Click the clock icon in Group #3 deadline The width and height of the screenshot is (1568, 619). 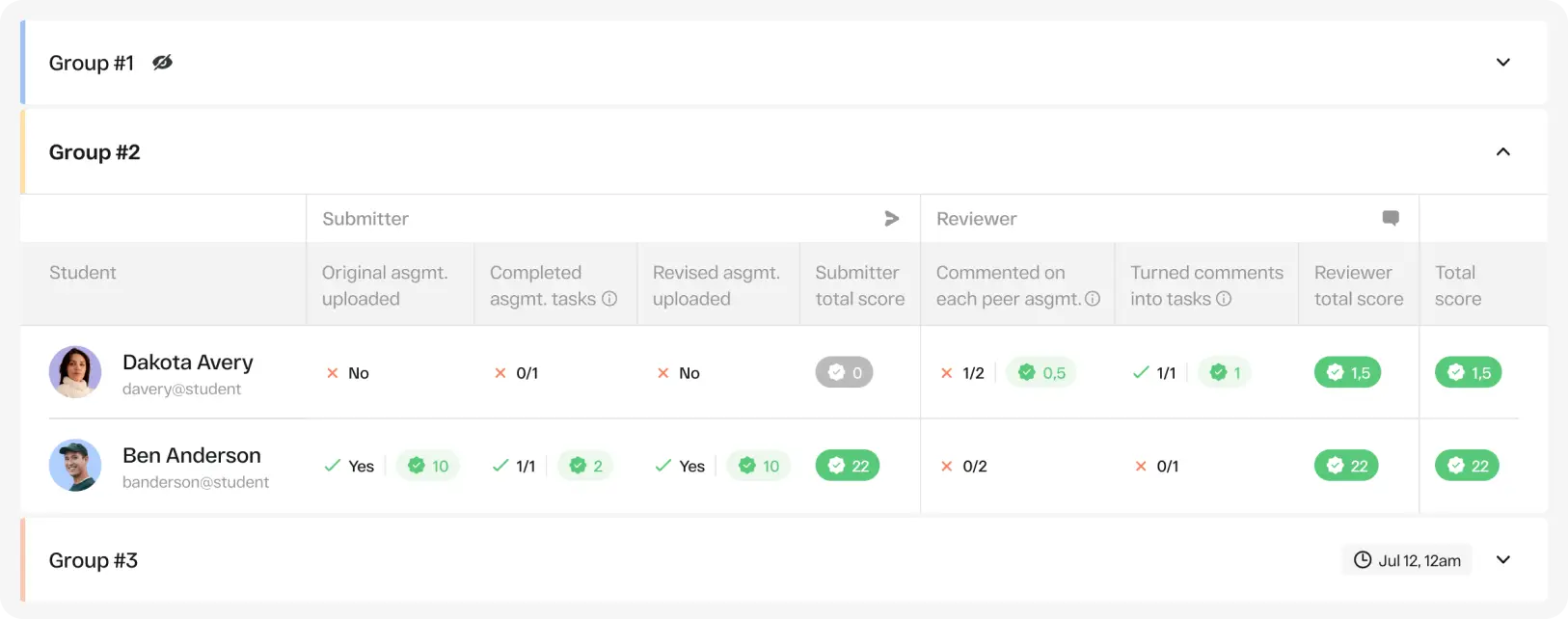coord(1363,560)
